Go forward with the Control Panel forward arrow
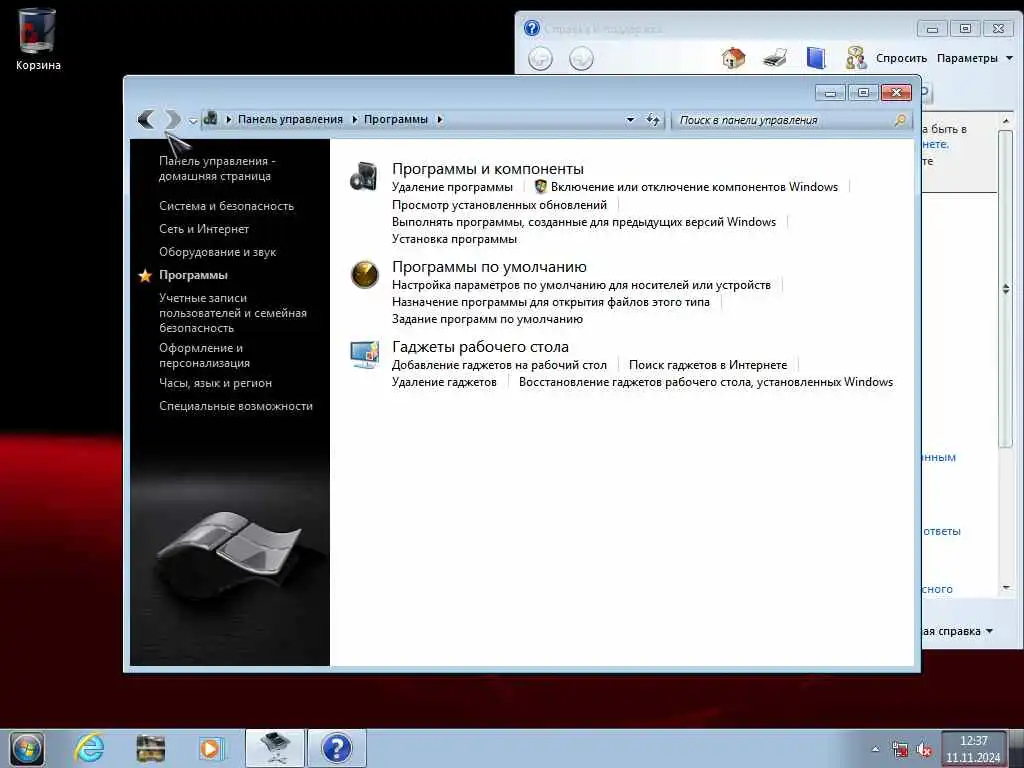1024x768 pixels. (172, 119)
